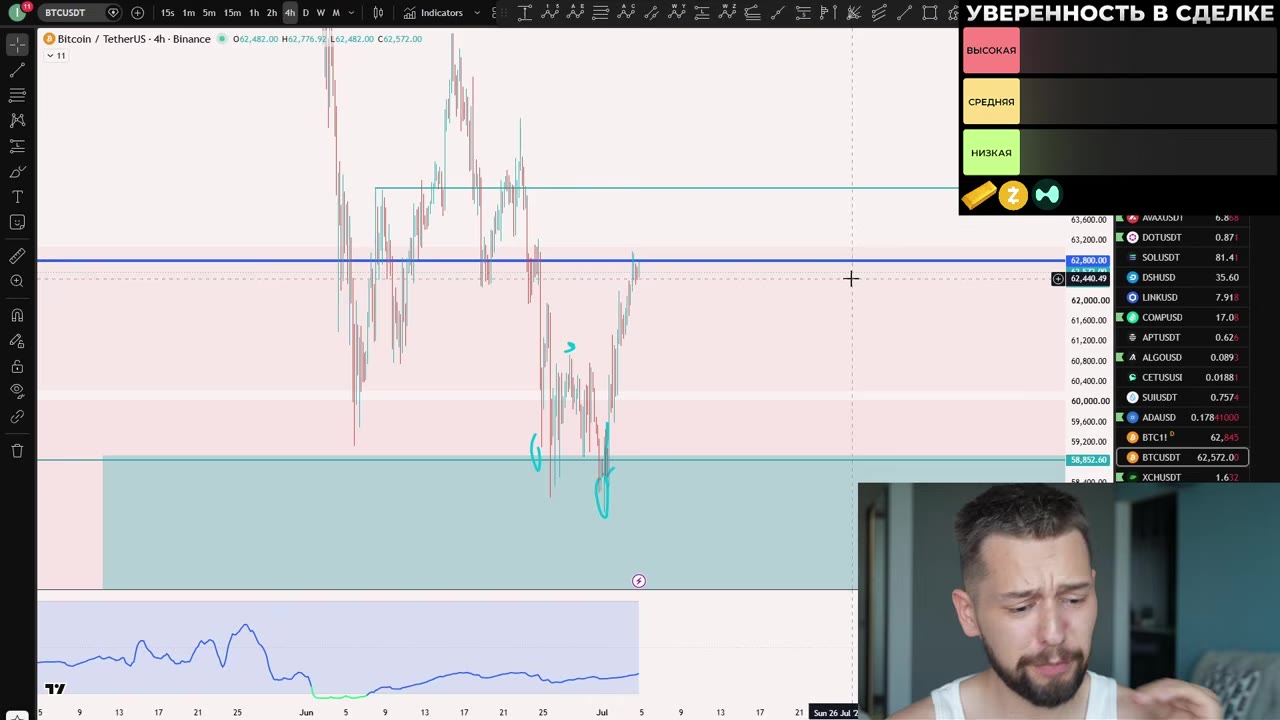Open ALGOUSD in the watchlist
The width and height of the screenshot is (1280, 720).
pyautogui.click(x=1182, y=357)
